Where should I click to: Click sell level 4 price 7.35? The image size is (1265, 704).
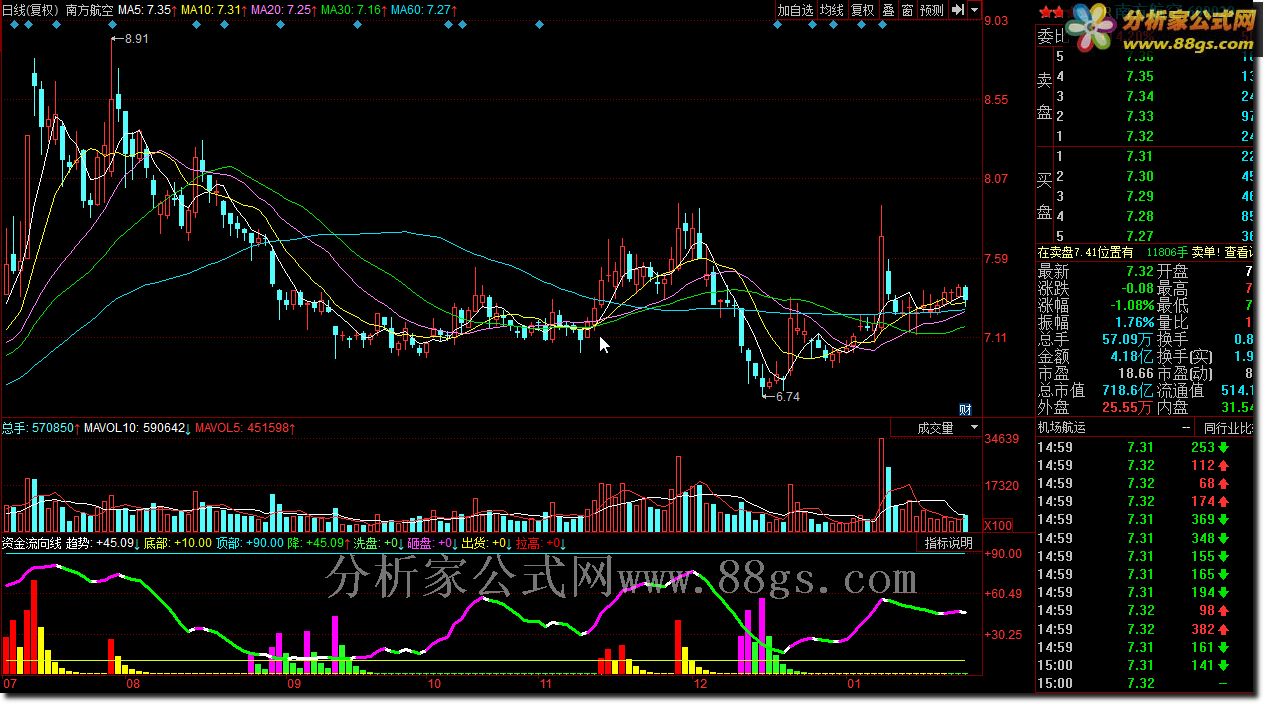click(x=1140, y=76)
